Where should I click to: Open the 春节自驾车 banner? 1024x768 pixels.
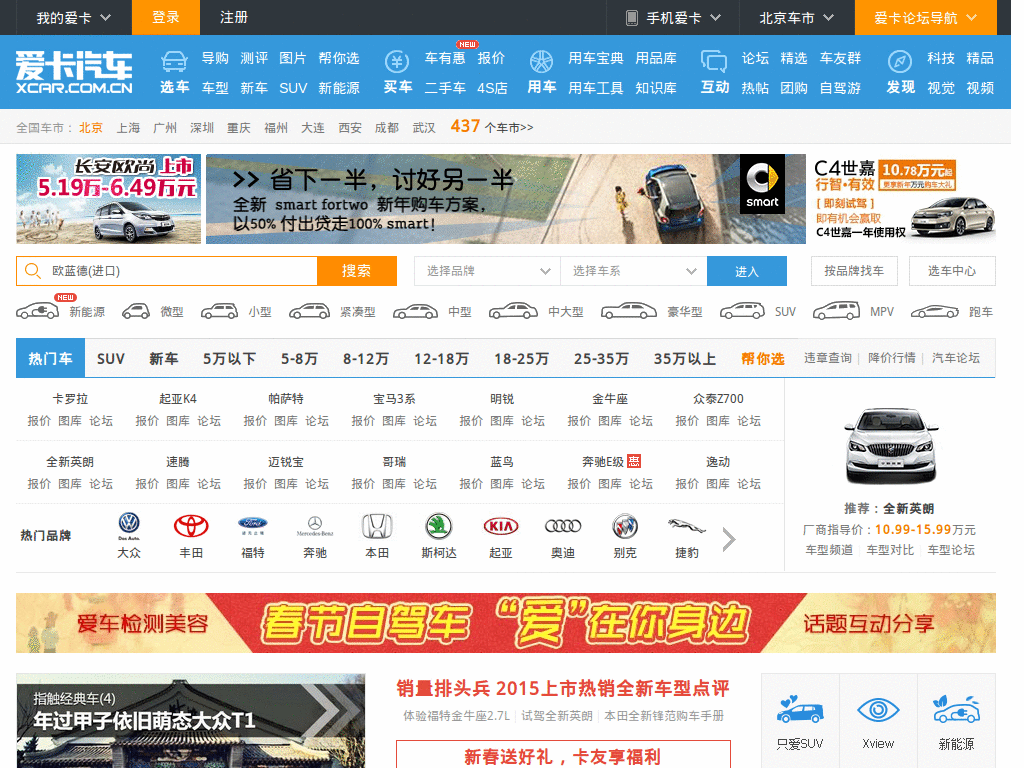pyautogui.click(x=505, y=622)
